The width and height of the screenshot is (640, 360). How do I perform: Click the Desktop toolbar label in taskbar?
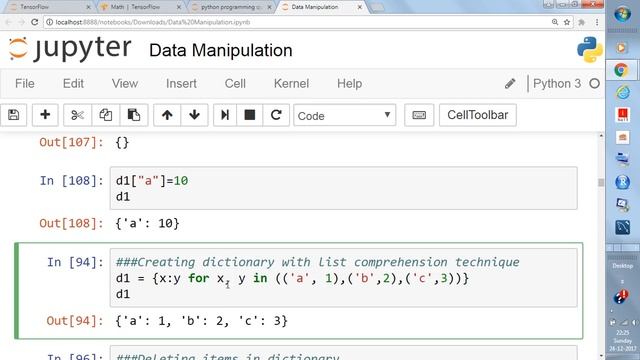pyautogui.click(x=622, y=266)
